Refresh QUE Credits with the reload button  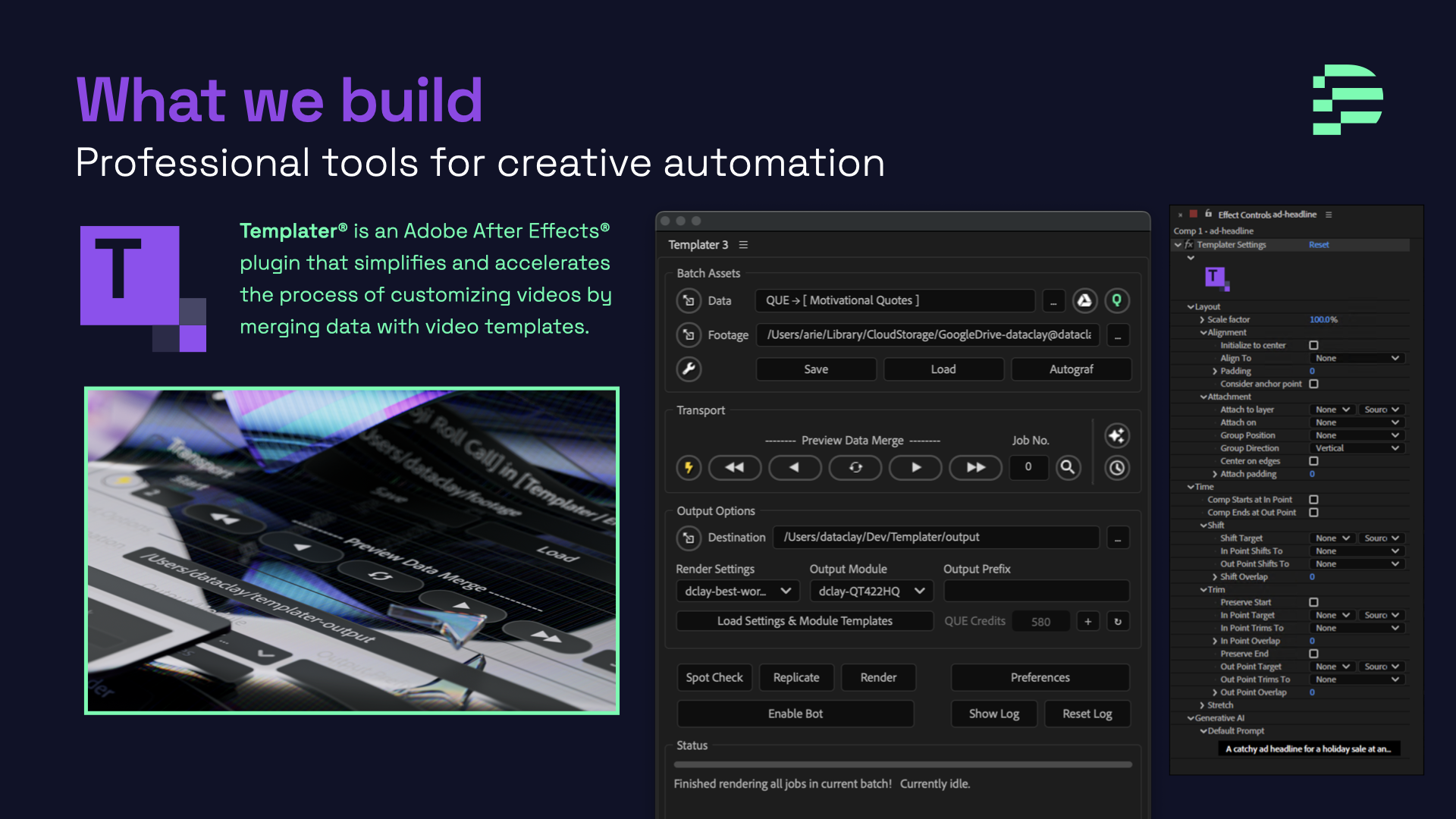(x=1118, y=621)
